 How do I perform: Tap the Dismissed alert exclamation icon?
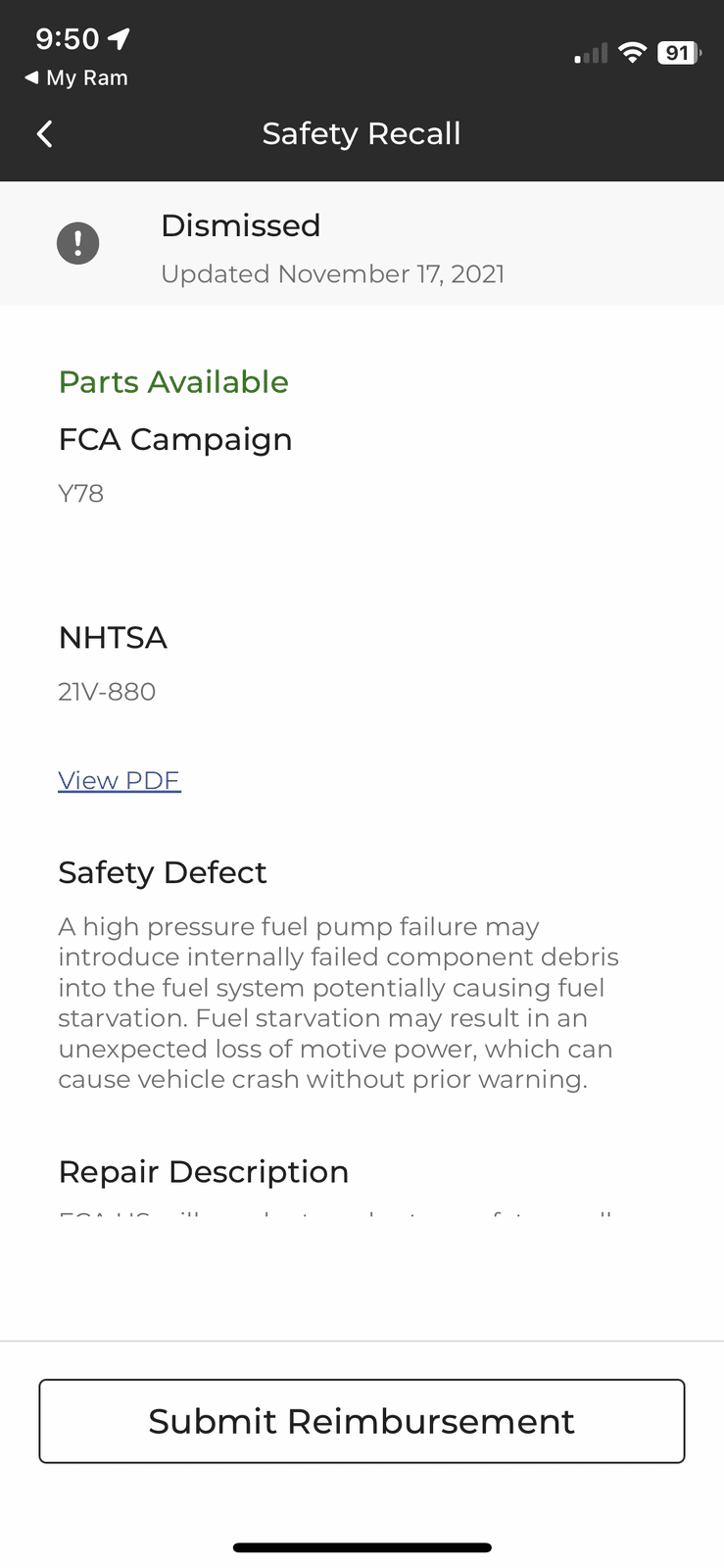click(78, 243)
